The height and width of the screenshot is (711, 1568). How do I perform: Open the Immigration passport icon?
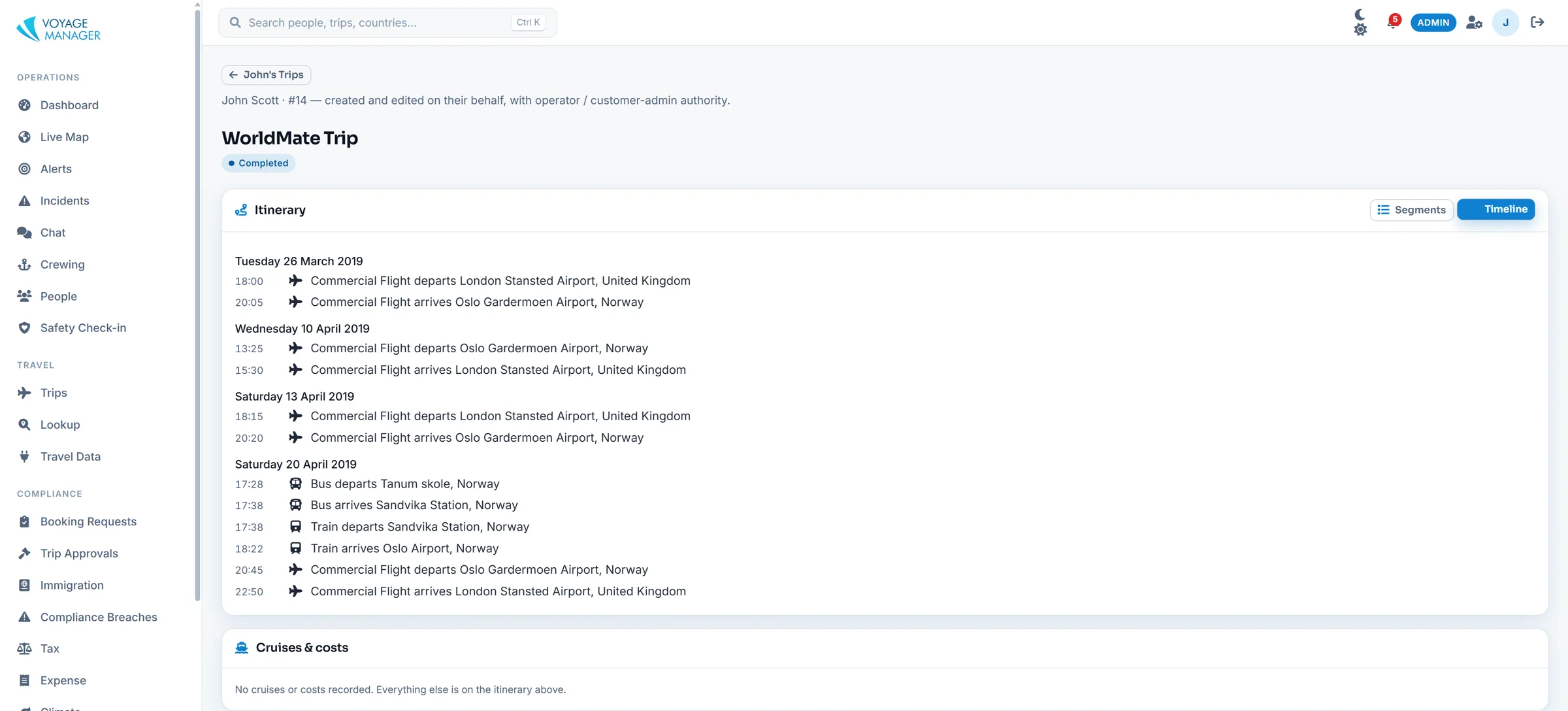24,586
